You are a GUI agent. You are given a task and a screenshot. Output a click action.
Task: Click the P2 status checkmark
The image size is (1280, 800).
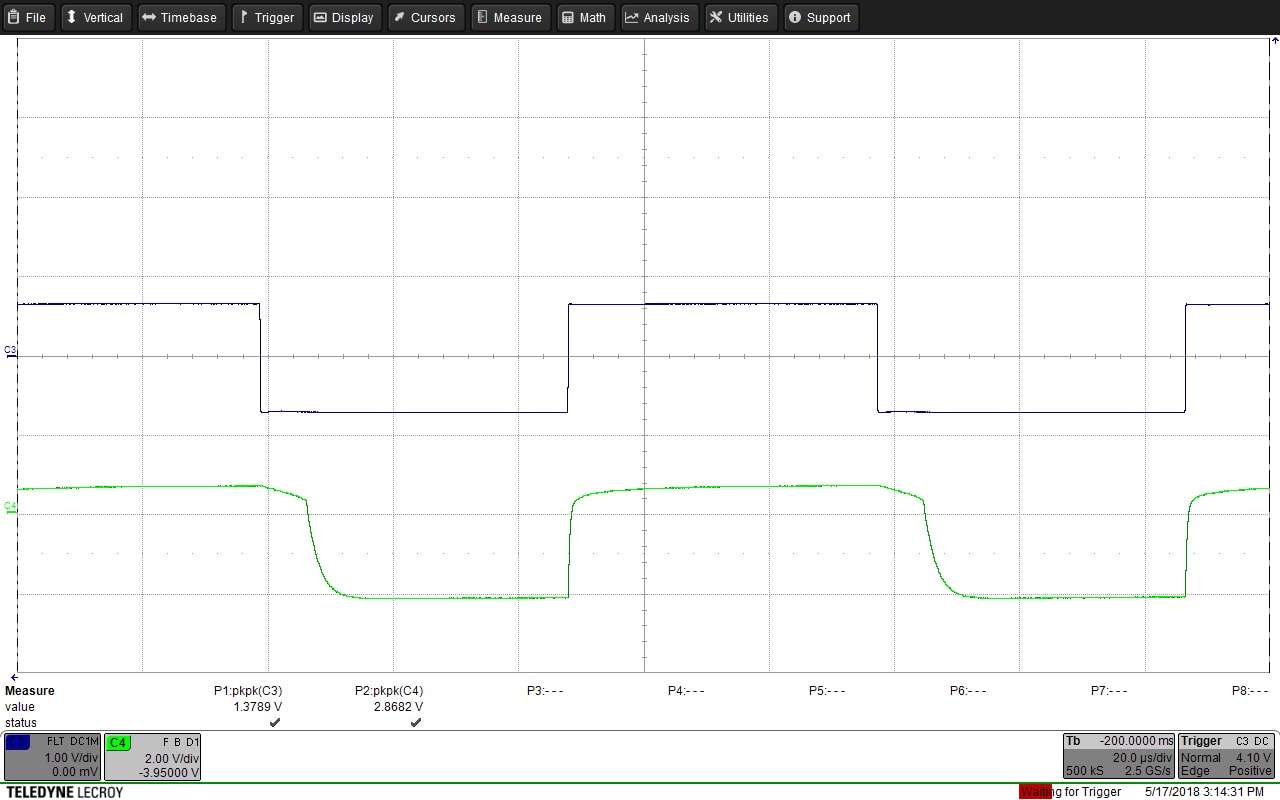pos(416,722)
